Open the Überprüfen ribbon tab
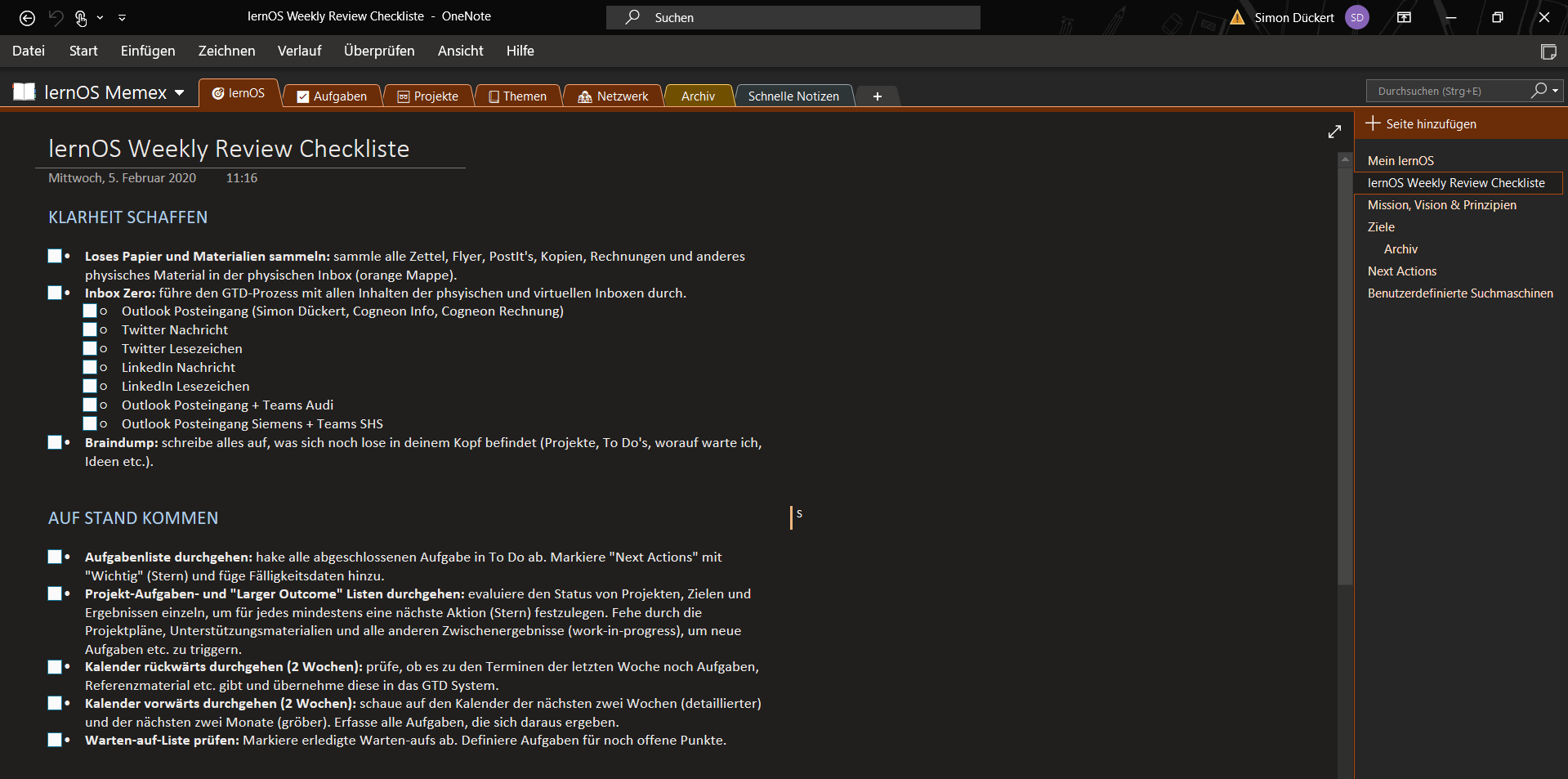Image resolution: width=1568 pixels, height=779 pixels. [x=379, y=51]
